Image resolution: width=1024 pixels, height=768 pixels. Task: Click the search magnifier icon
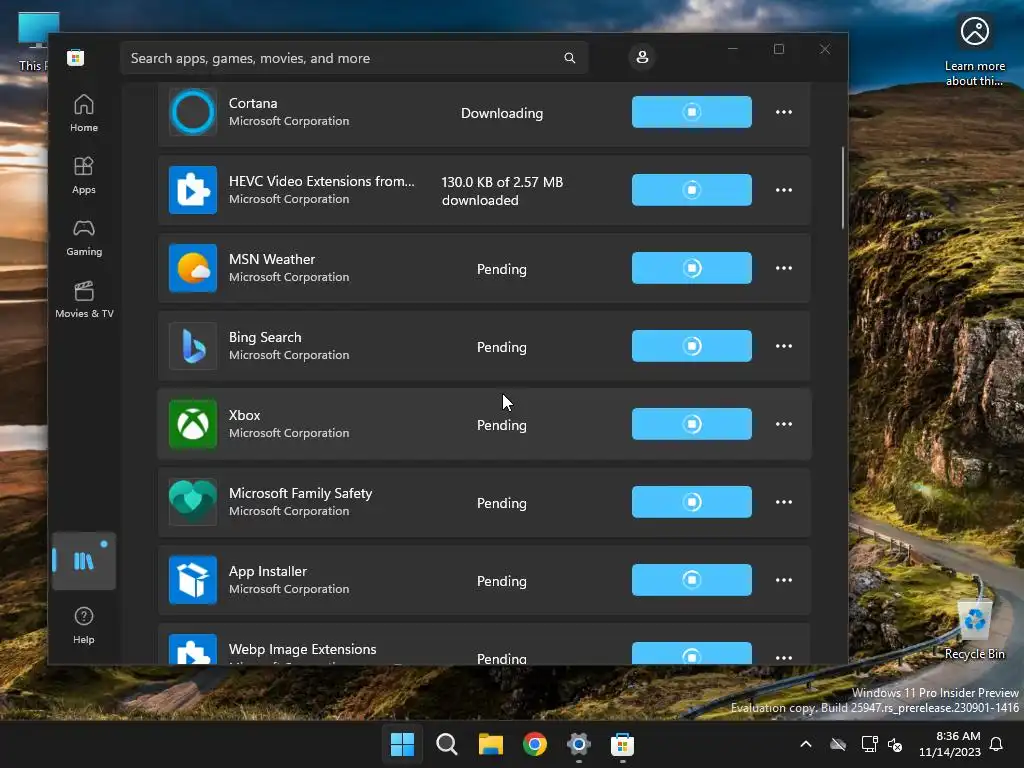[x=569, y=58]
